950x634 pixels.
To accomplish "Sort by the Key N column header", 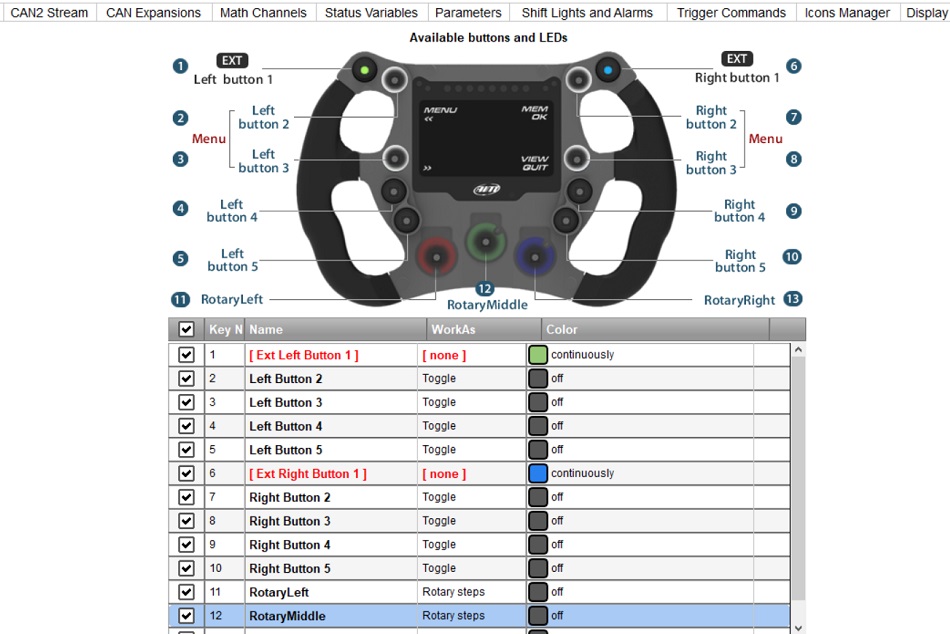I will [225, 329].
